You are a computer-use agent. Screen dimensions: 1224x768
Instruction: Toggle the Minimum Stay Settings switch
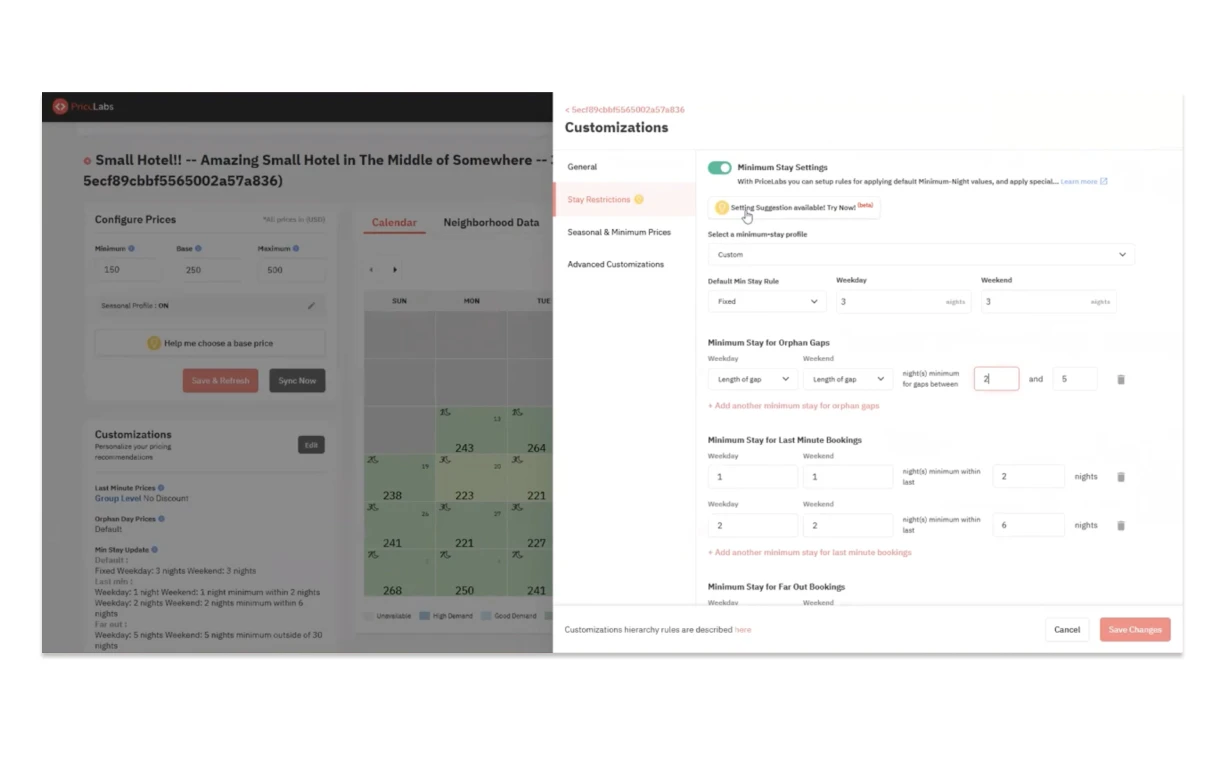click(719, 168)
